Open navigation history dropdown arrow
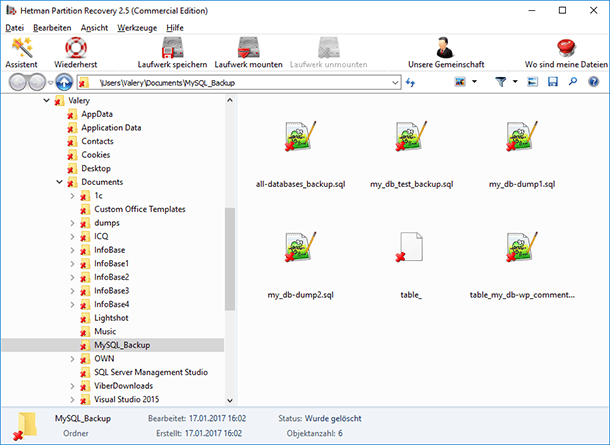This screenshot has width=610, height=445. [50, 82]
